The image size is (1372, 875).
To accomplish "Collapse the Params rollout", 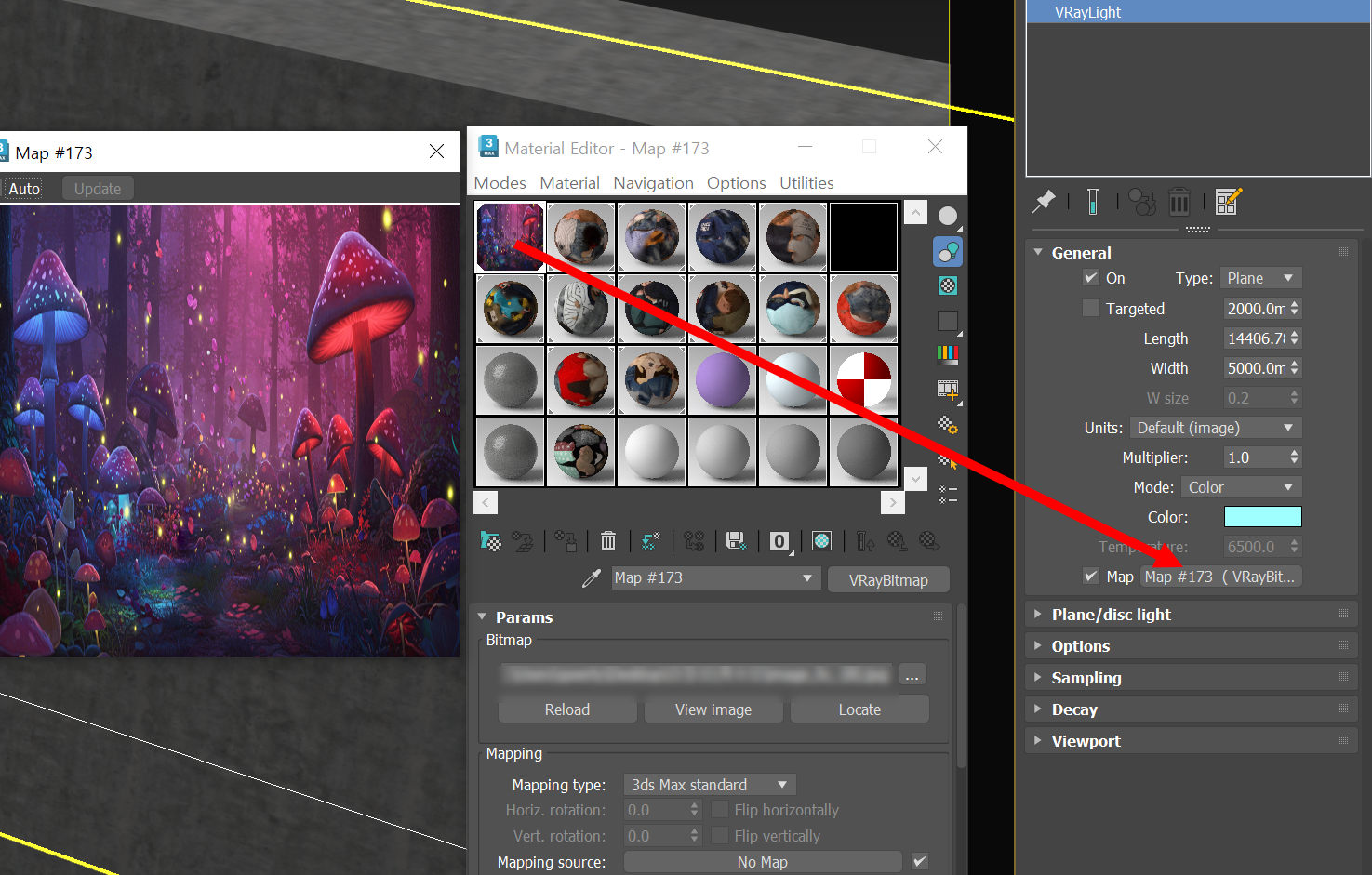I will [713, 617].
